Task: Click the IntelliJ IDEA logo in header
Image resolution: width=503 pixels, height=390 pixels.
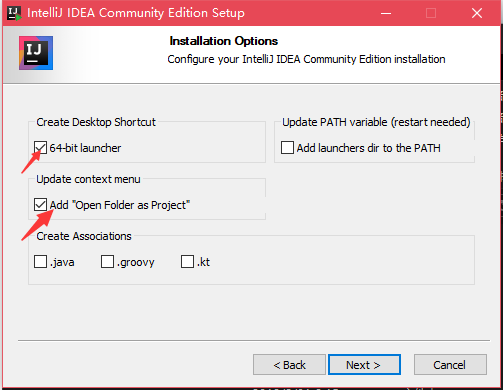Action: click(x=36, y=53)
